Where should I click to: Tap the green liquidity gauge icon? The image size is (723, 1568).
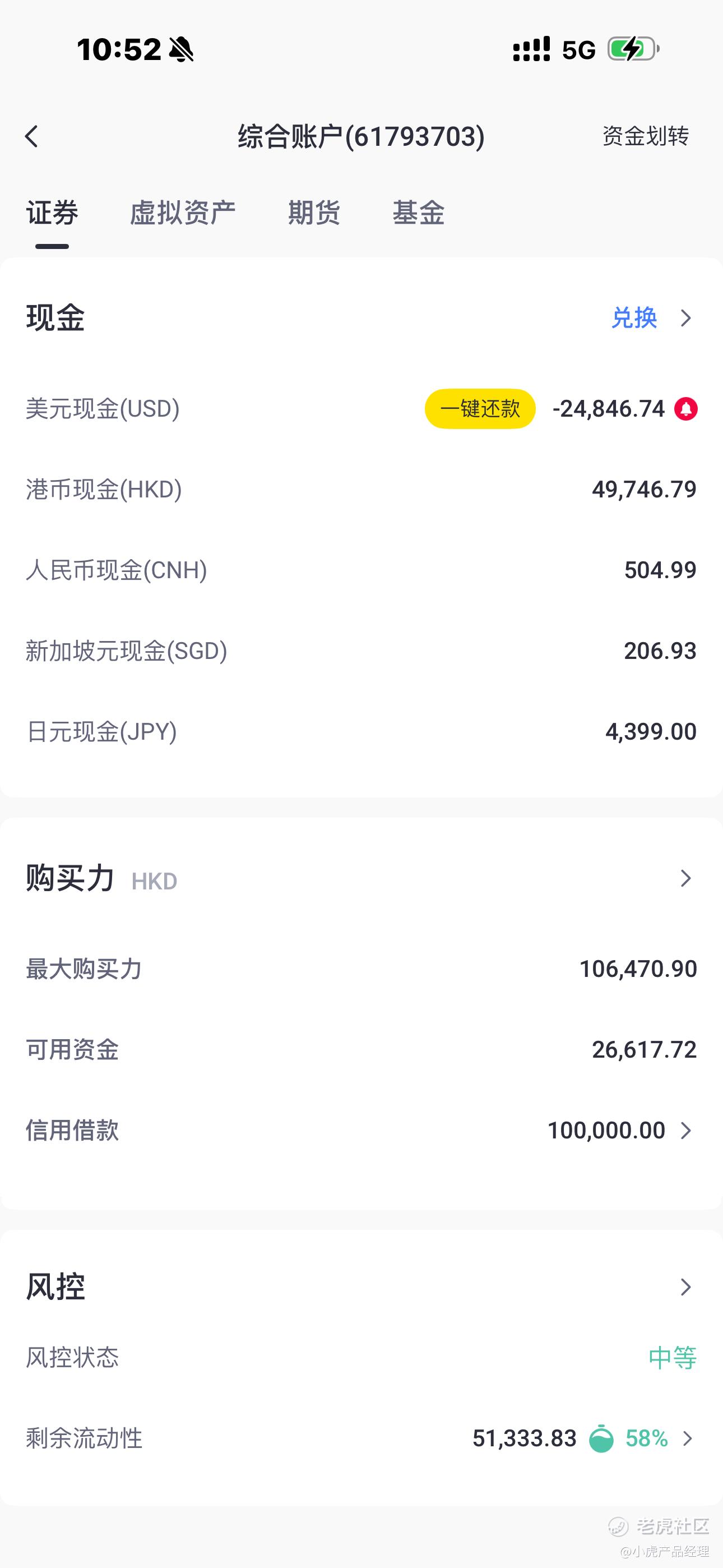tap(601, 1439)
